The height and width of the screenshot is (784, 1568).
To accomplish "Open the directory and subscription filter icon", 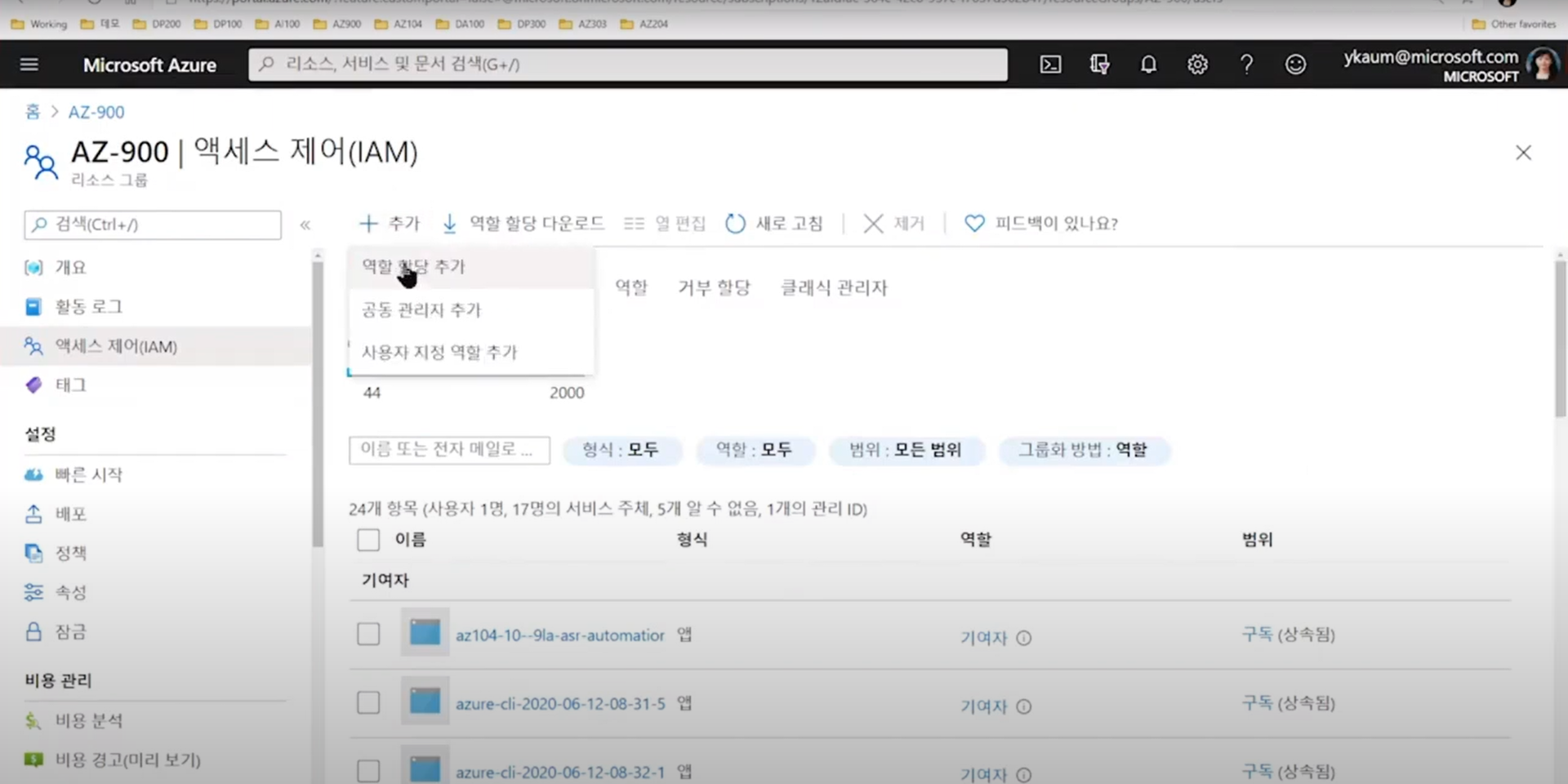I will (x=1099, y=65).
